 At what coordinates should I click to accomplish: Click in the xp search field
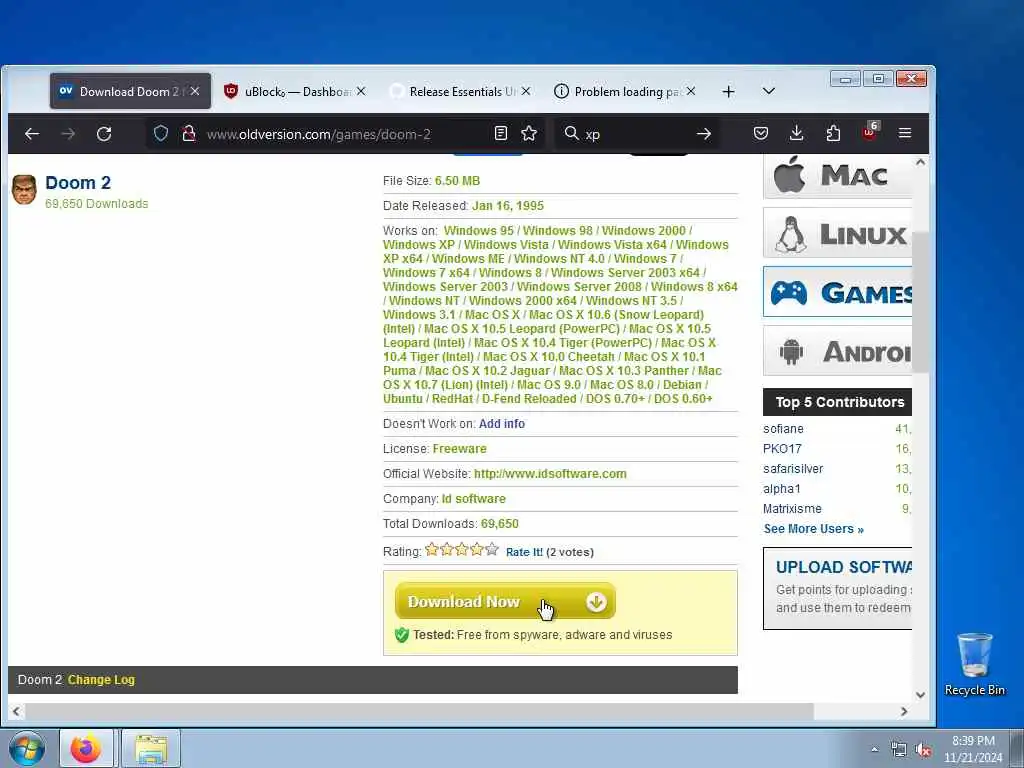(637, 135)
